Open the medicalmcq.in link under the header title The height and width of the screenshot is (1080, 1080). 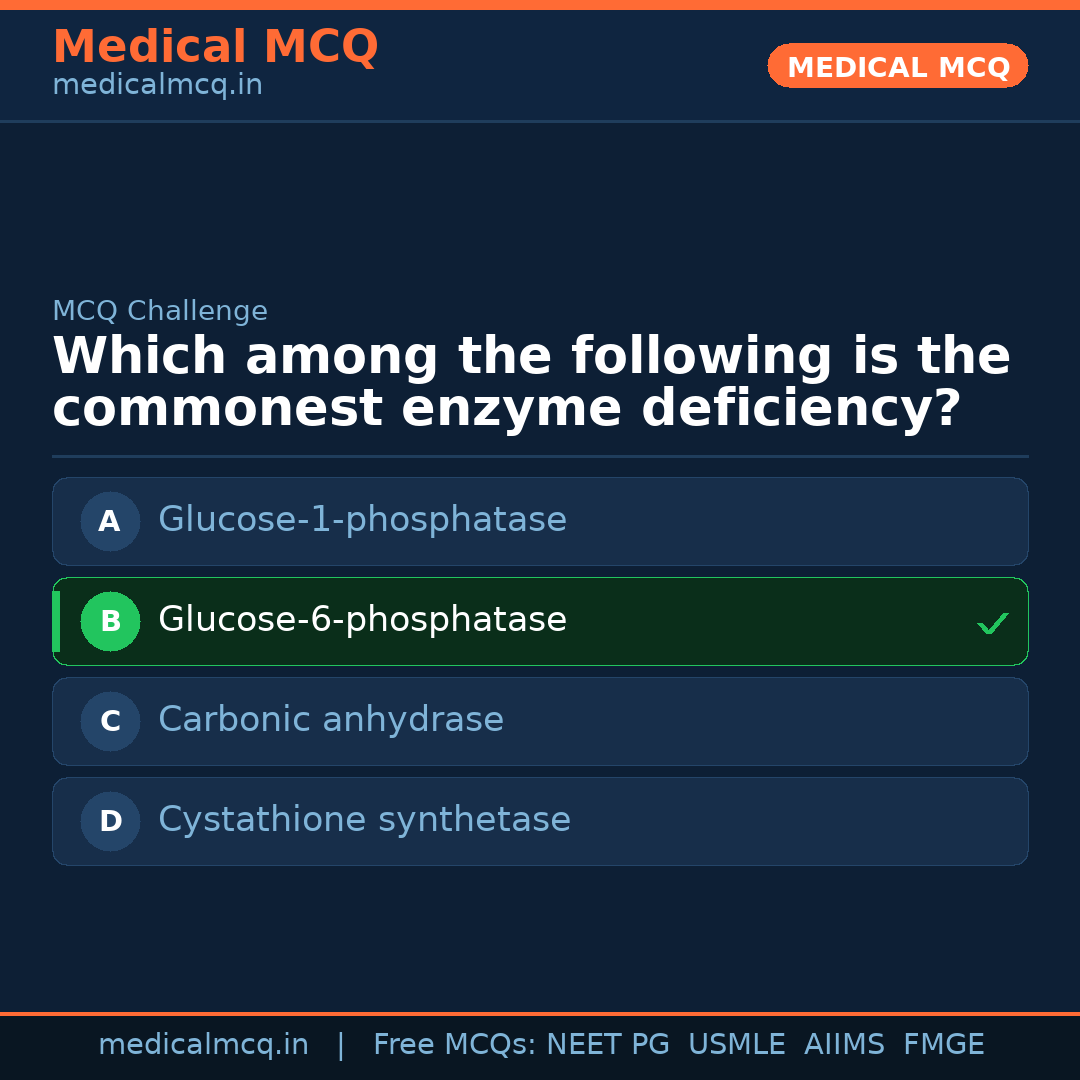coord(157,86)
